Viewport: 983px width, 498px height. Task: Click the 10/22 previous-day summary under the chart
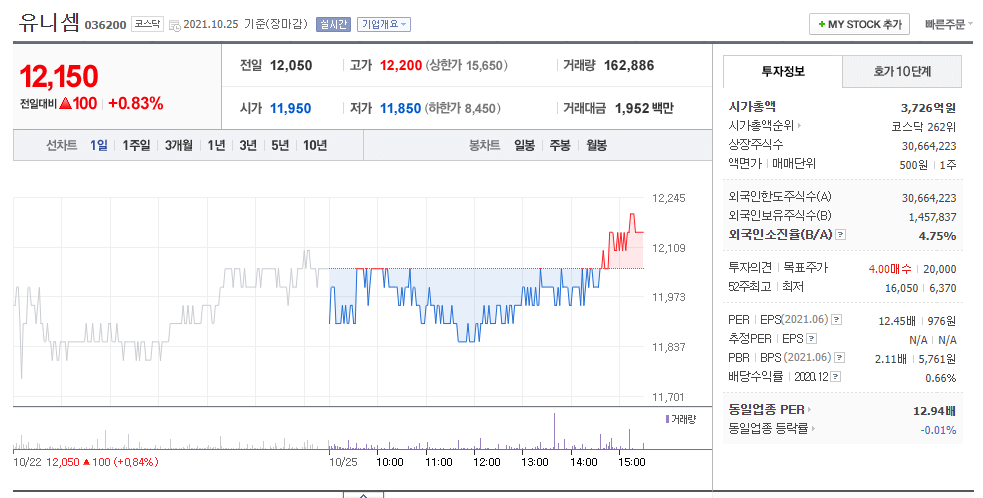[x=86, y=462]
